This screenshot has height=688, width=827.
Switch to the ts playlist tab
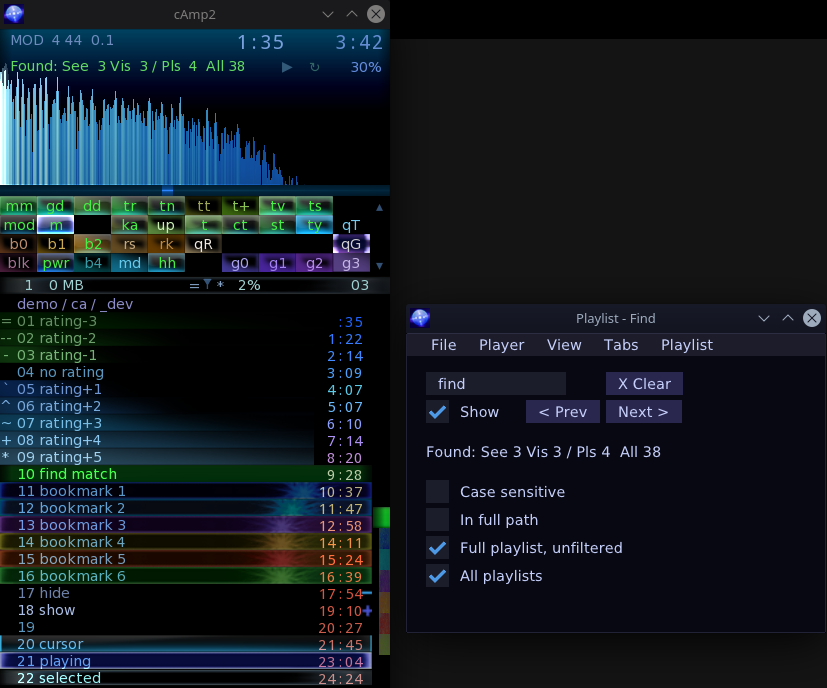(314, 206)
